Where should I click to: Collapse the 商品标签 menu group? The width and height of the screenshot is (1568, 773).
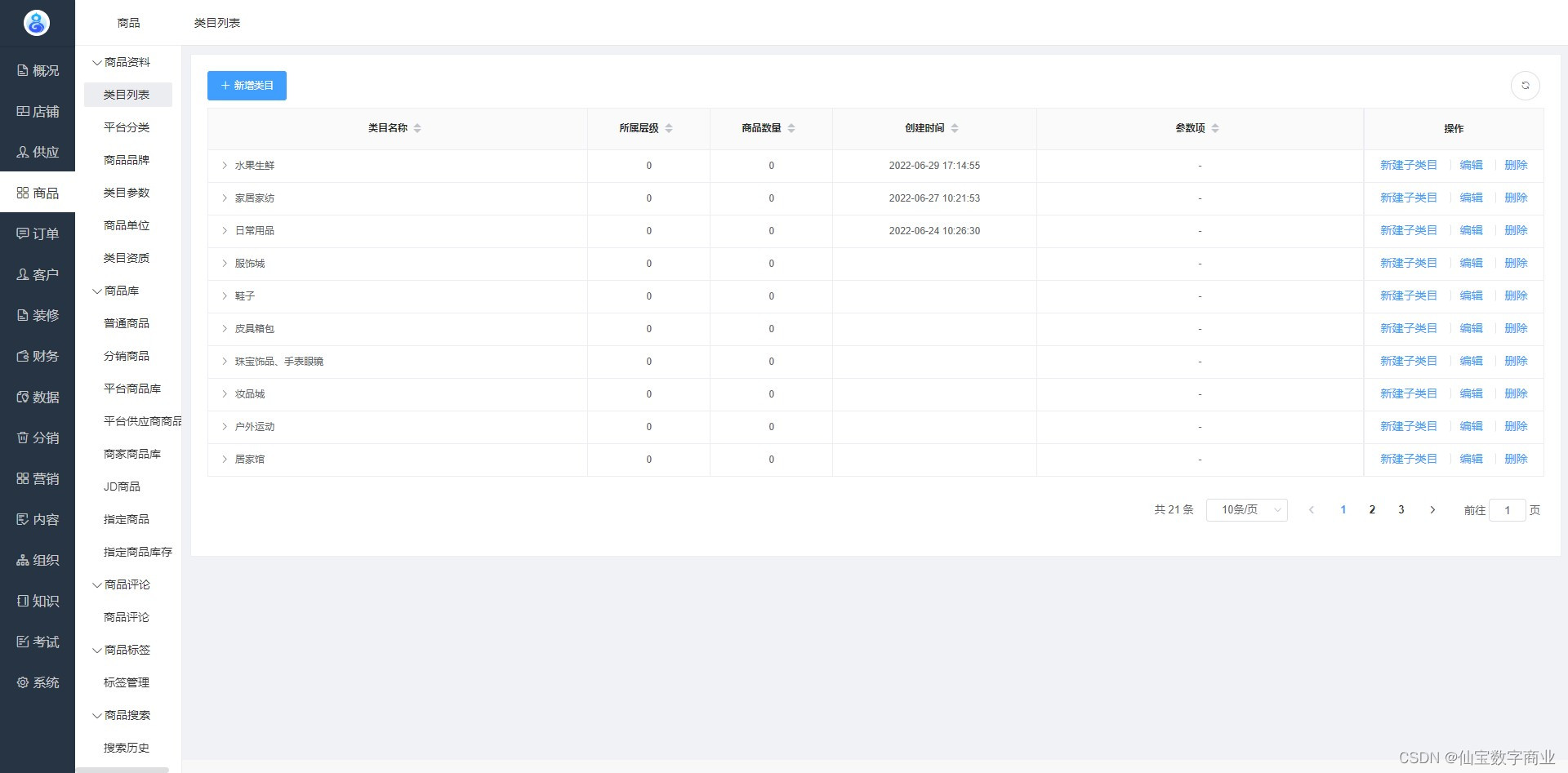[122, 651]
